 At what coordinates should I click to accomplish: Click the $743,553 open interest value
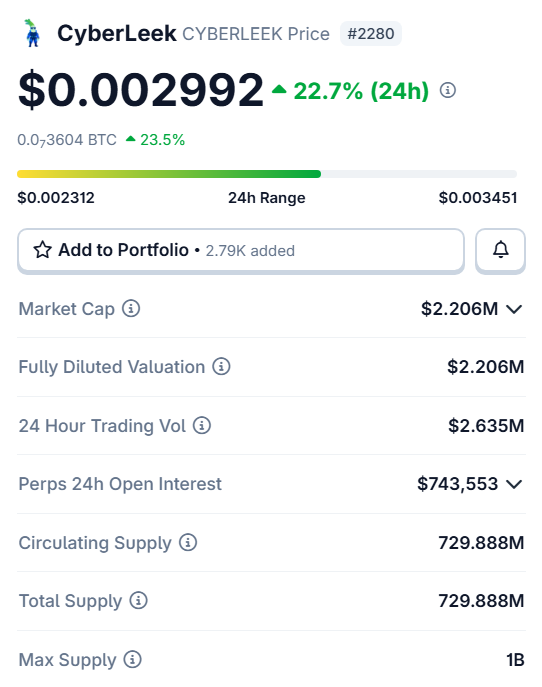tap(457, 484)
